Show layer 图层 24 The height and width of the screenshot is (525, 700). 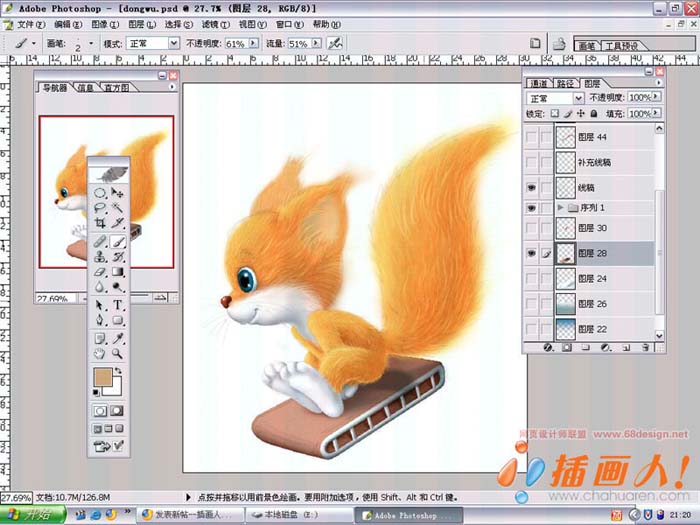531,279
